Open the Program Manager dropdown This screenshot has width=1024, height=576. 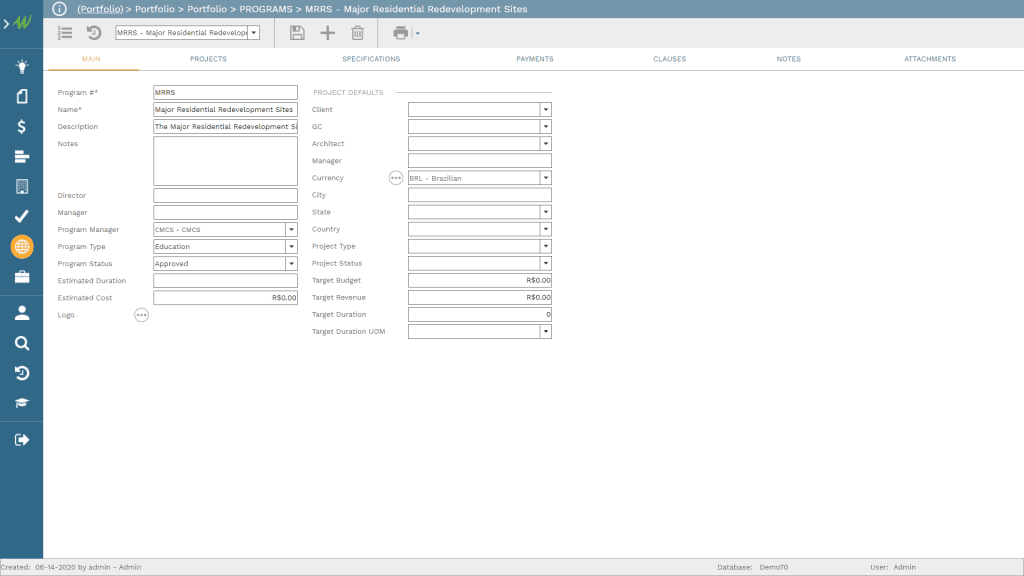pyautogui.click(x=291, y=229)
